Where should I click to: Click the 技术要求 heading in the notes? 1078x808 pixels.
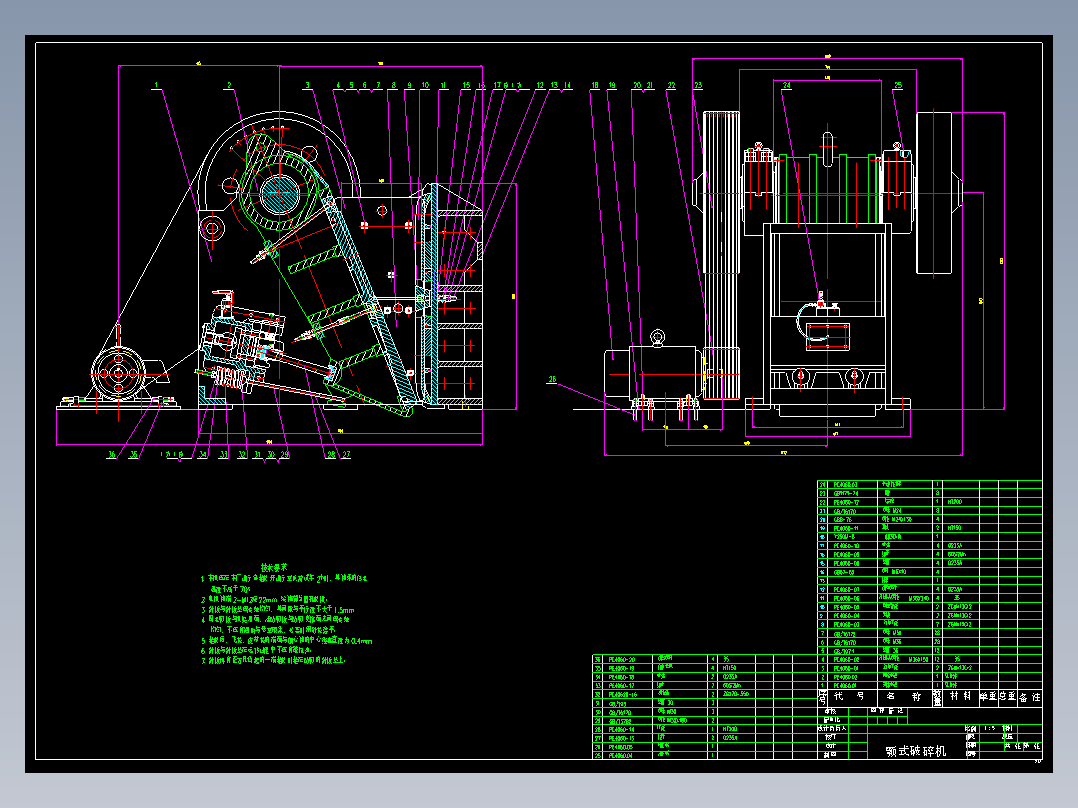tap(274, 567)
